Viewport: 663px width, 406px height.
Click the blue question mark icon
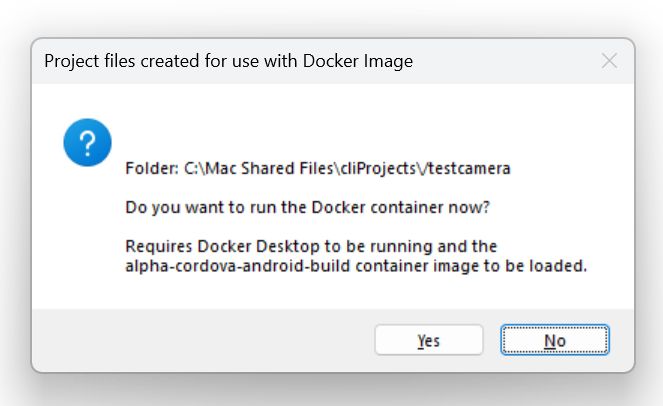tap(87, 142)
